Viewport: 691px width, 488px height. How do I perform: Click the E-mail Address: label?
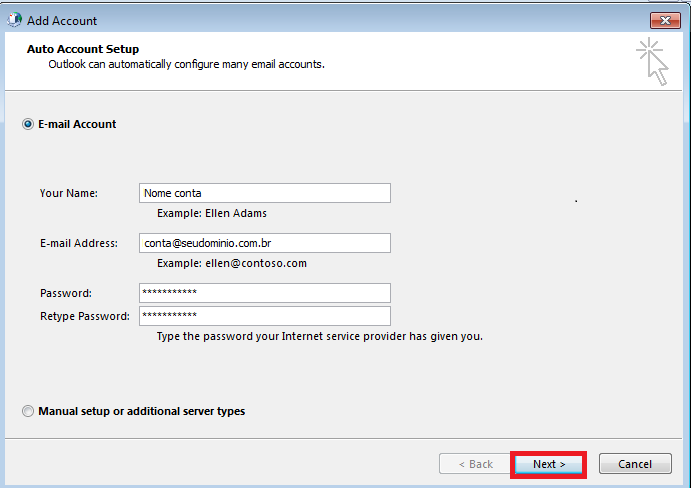click(x=79, y=243)
